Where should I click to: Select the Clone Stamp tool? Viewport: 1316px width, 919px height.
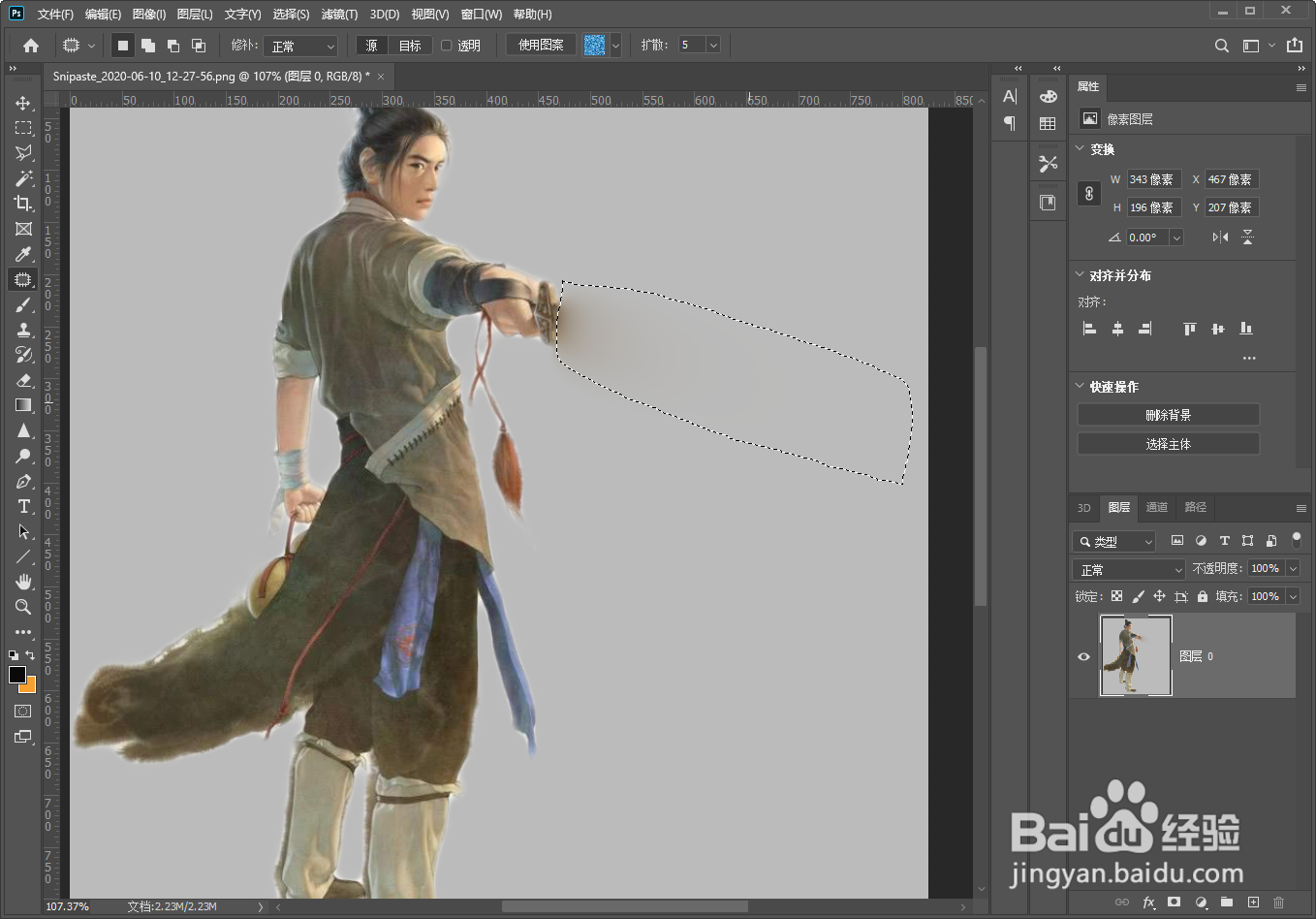pos(23,330)
